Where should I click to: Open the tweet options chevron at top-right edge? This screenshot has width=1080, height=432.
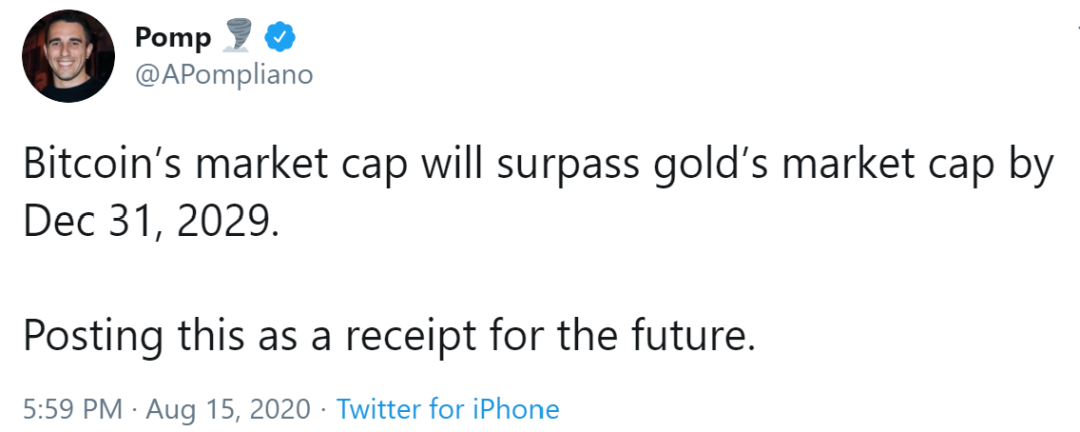(x=1077, y=30)
